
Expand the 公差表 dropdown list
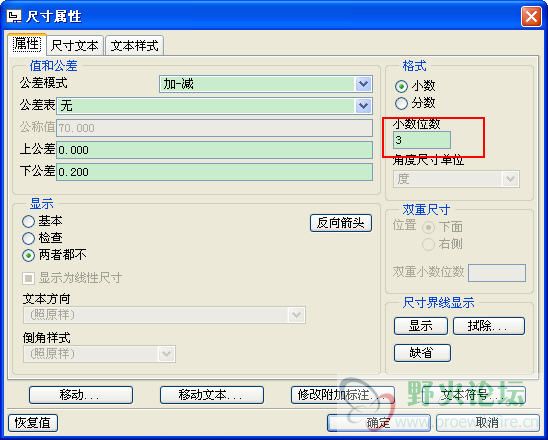coord(363,106)
